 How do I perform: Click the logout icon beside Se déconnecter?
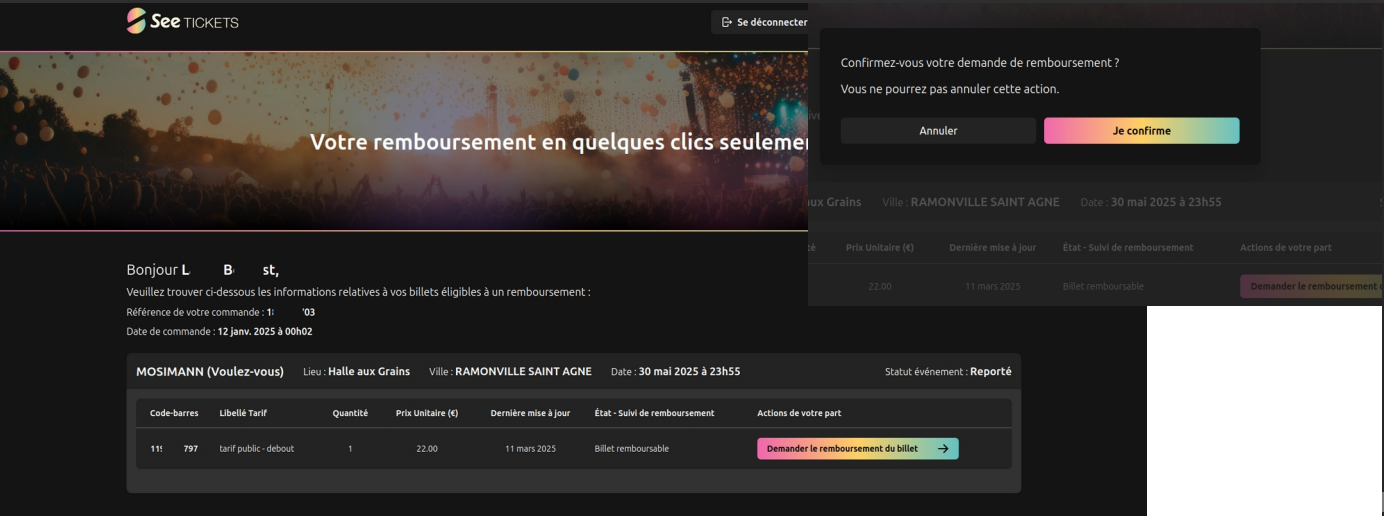tap(727, 22)
